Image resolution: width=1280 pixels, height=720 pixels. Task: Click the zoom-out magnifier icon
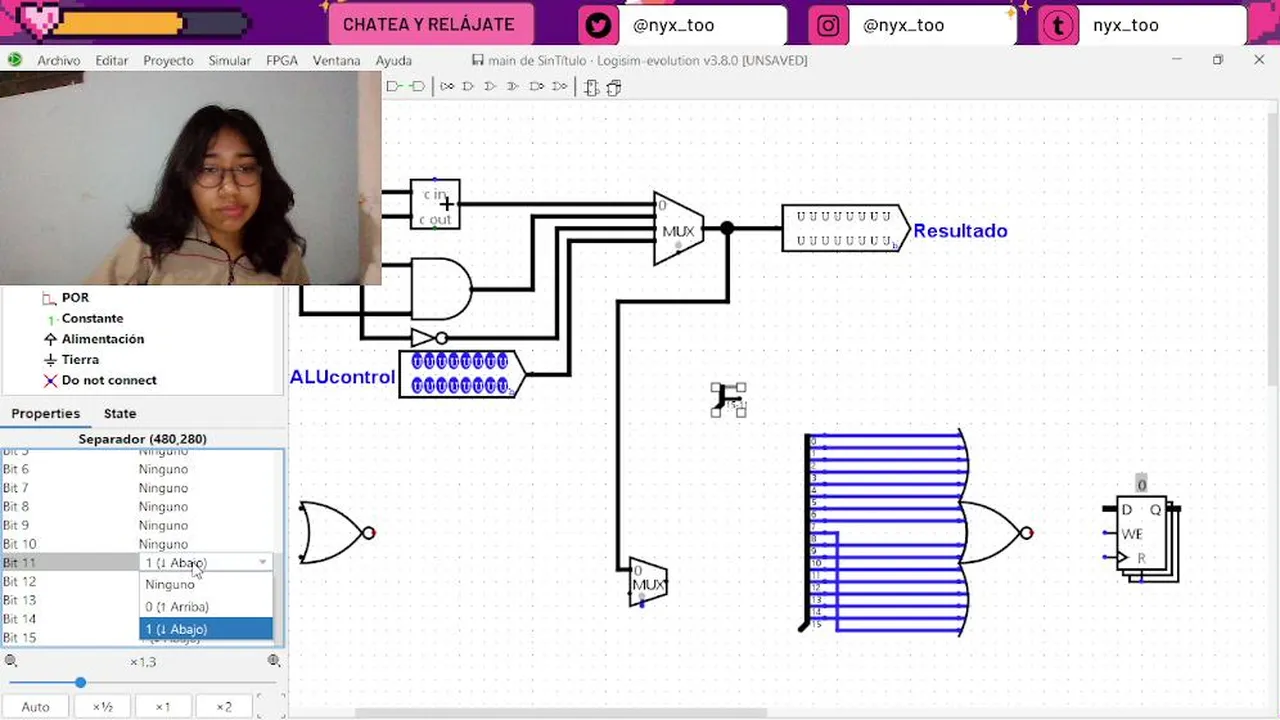[x=11, y=661]
